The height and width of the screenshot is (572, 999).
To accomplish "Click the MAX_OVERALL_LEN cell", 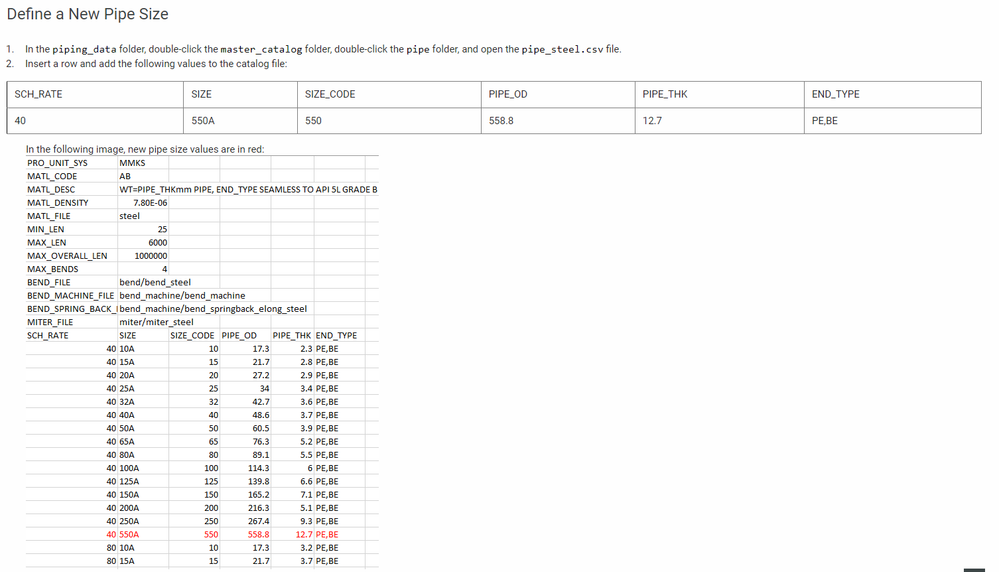I will (x=68, y=256).
